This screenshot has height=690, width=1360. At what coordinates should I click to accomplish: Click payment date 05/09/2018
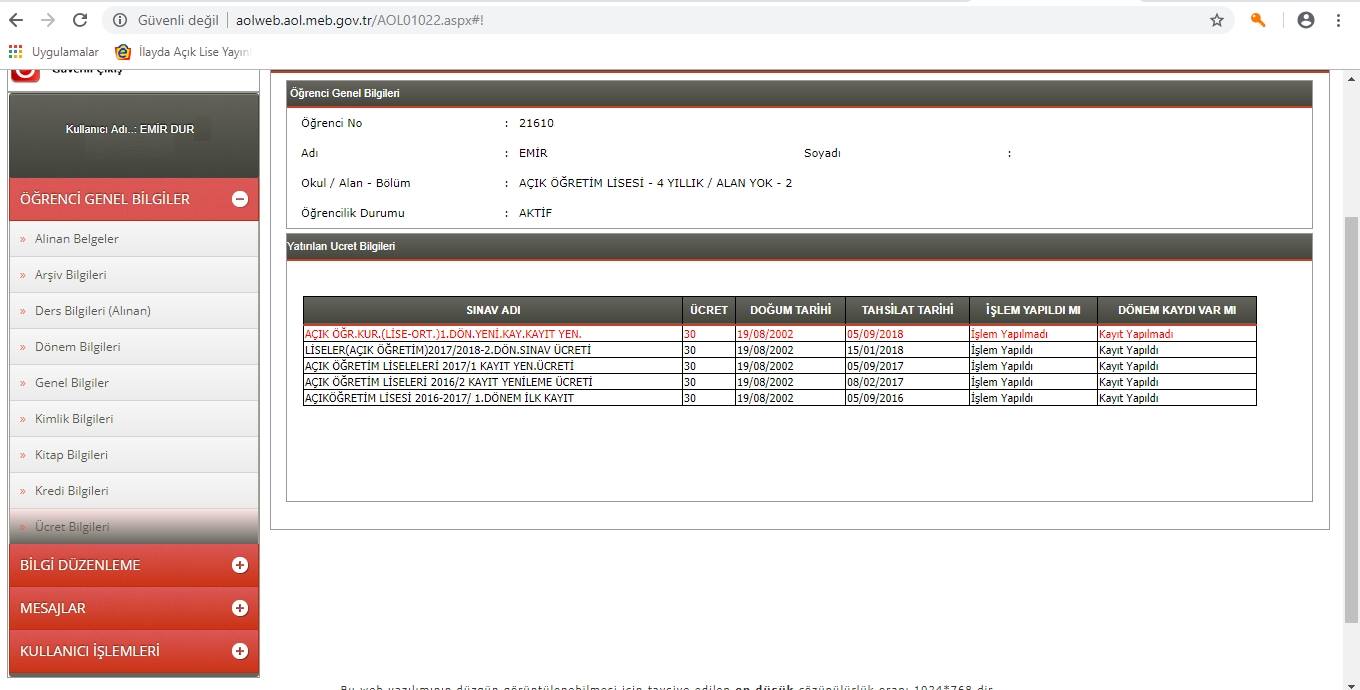click(875, 334)
